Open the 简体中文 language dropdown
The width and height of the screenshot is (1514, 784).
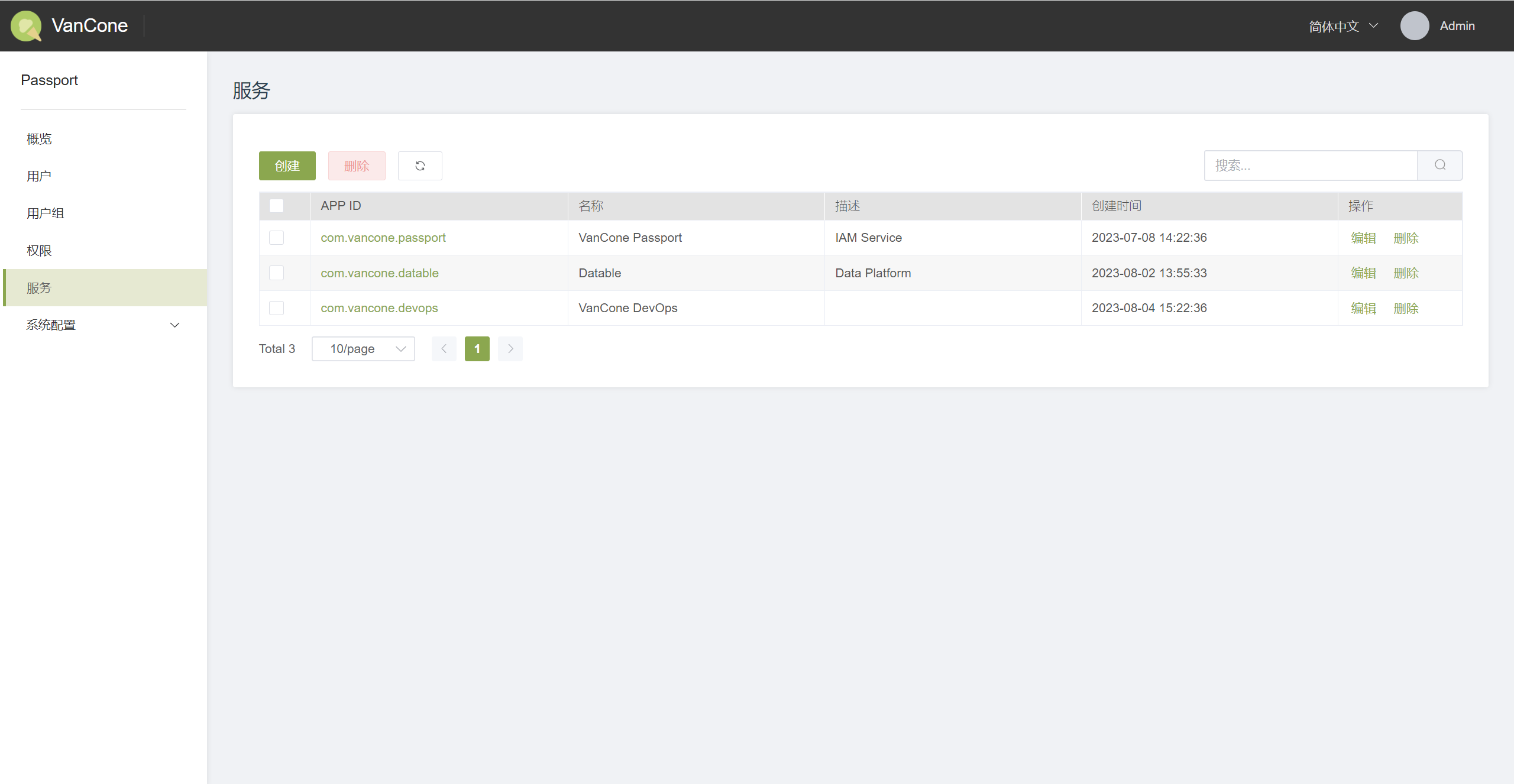tap(1344, 26)
